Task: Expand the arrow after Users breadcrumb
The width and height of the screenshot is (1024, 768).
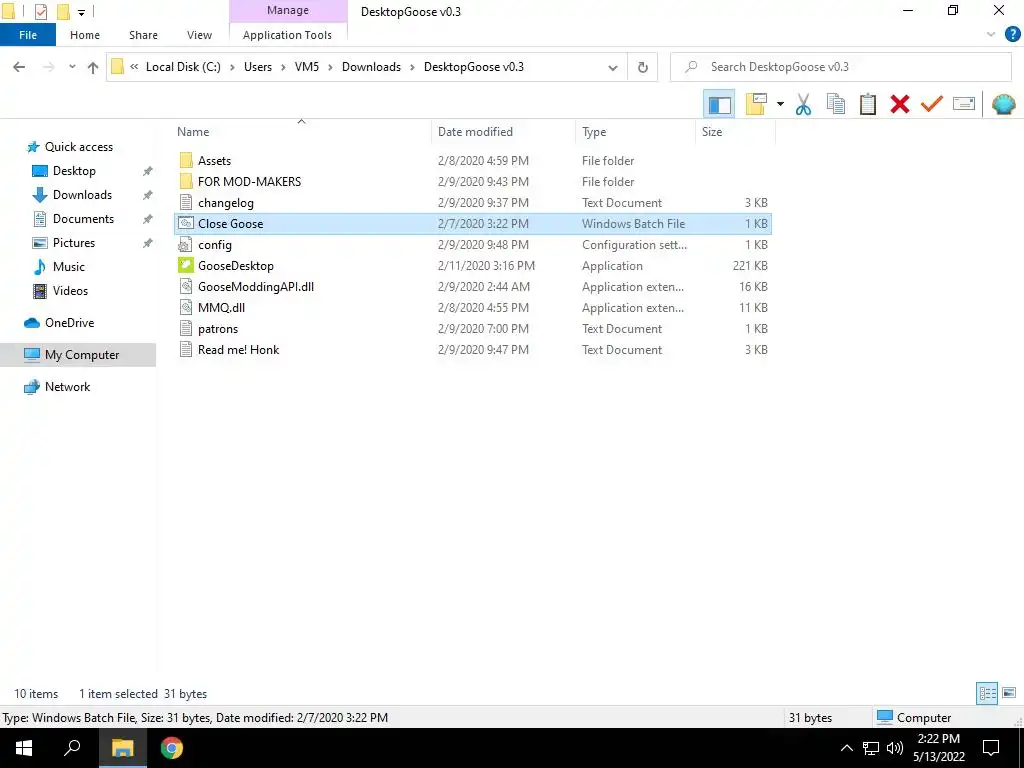Action: (x=283, y=67)
